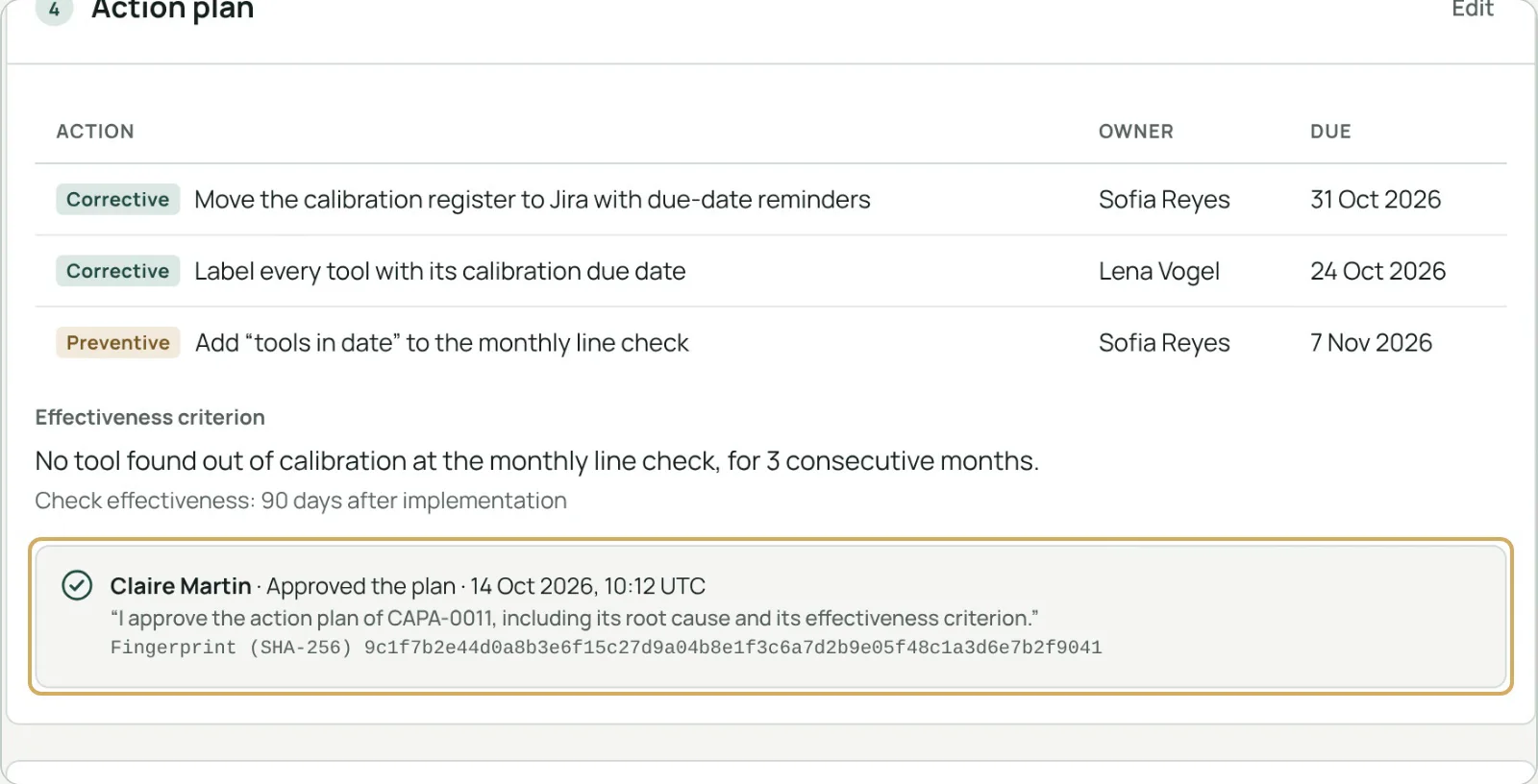Screen dimensions: 1538x784
Task: Click the Effectiveness criterion heading
Action: pos(150,417)
